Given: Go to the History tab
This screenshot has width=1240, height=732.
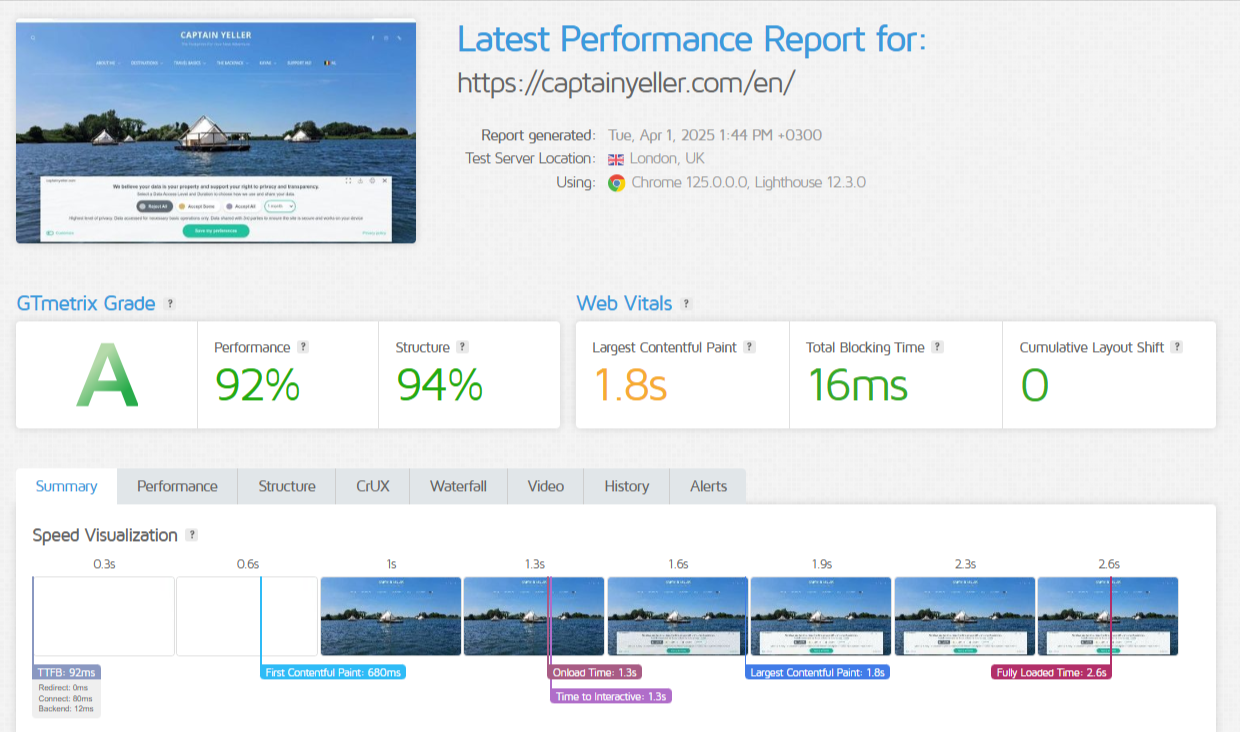Looking at the screenshot, I should pyautogui.click(x=627, y=486).
